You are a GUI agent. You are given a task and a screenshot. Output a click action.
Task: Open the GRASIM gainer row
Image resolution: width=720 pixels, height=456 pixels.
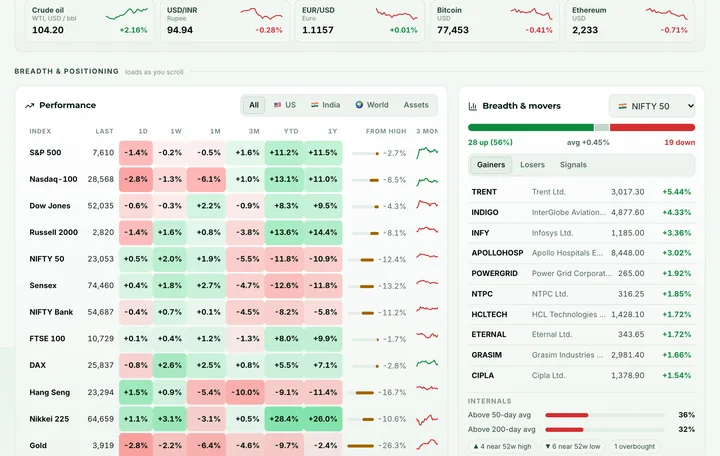[x=581, y=355]
